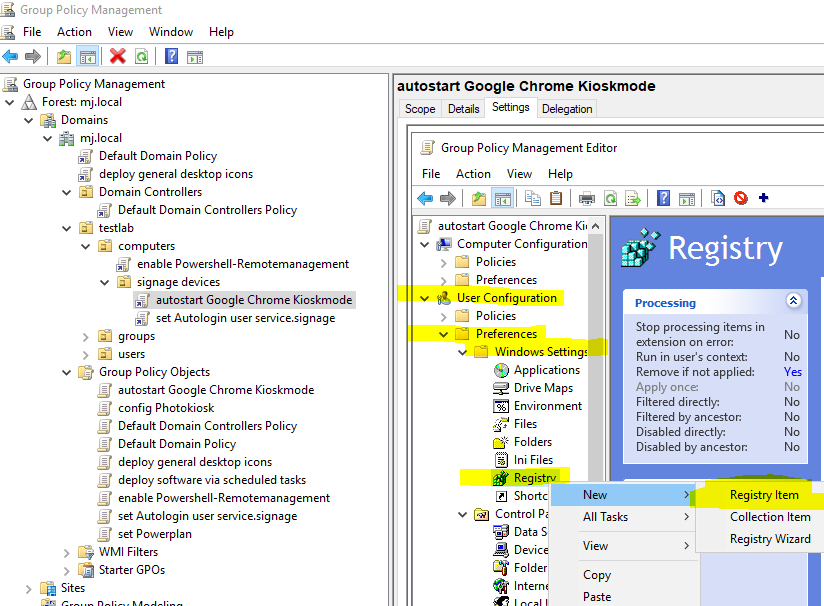Click the Export List icon in Editor toolbar
Screen dimensions: 824x606
[633, 199]
